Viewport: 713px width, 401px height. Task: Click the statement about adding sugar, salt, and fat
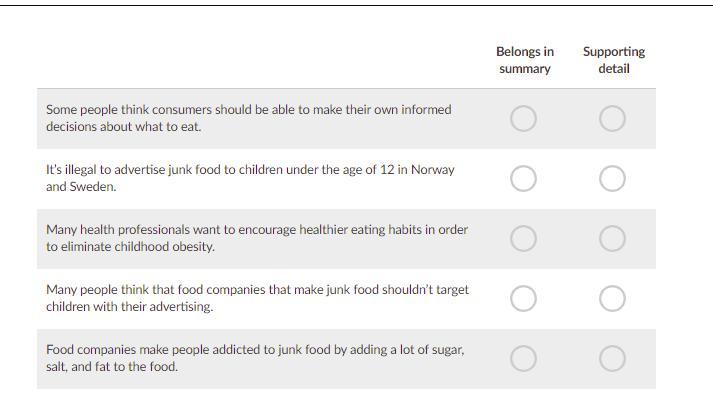254,358
